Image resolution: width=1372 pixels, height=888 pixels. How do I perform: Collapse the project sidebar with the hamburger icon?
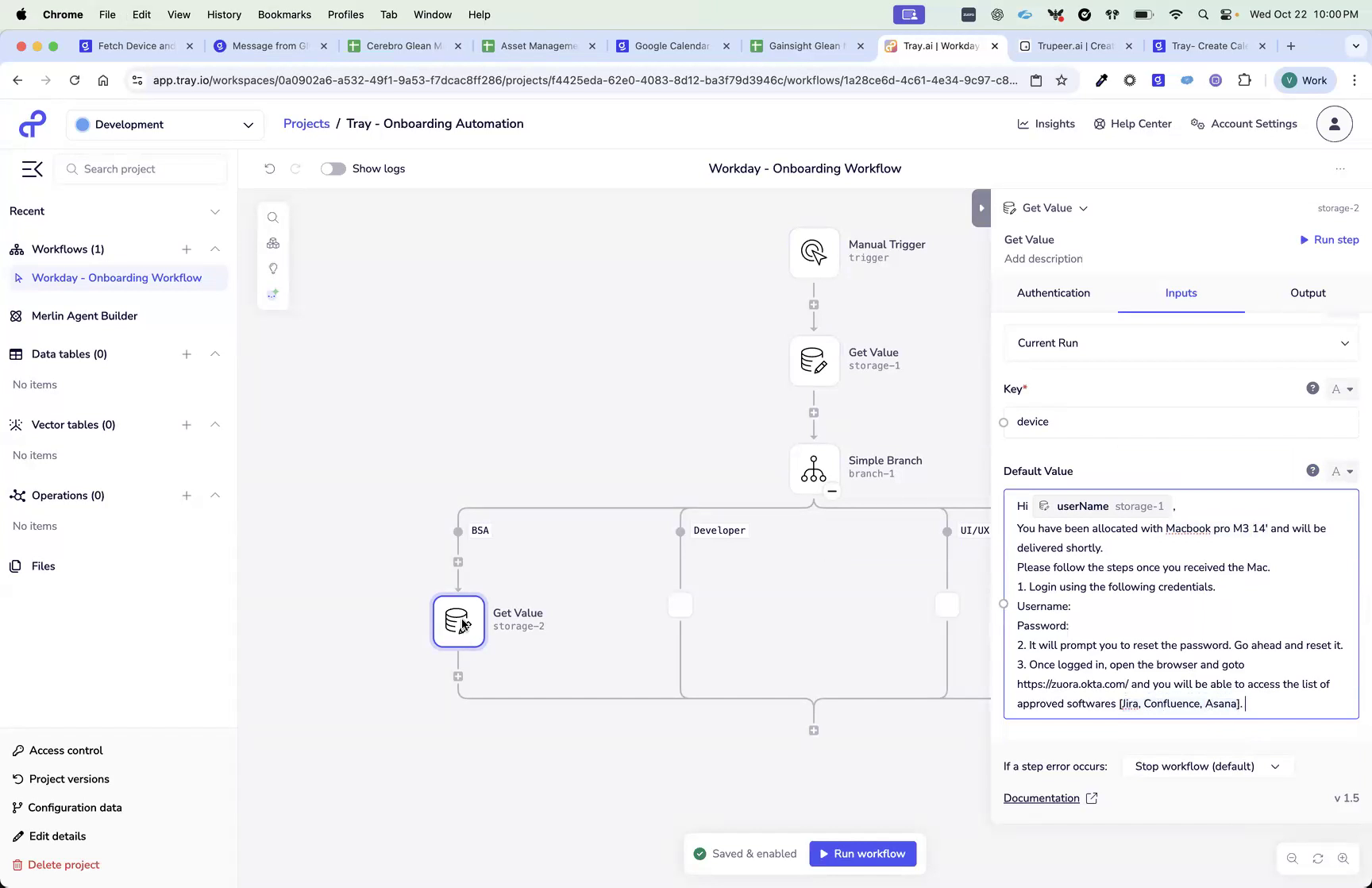(x=32, y=168)
